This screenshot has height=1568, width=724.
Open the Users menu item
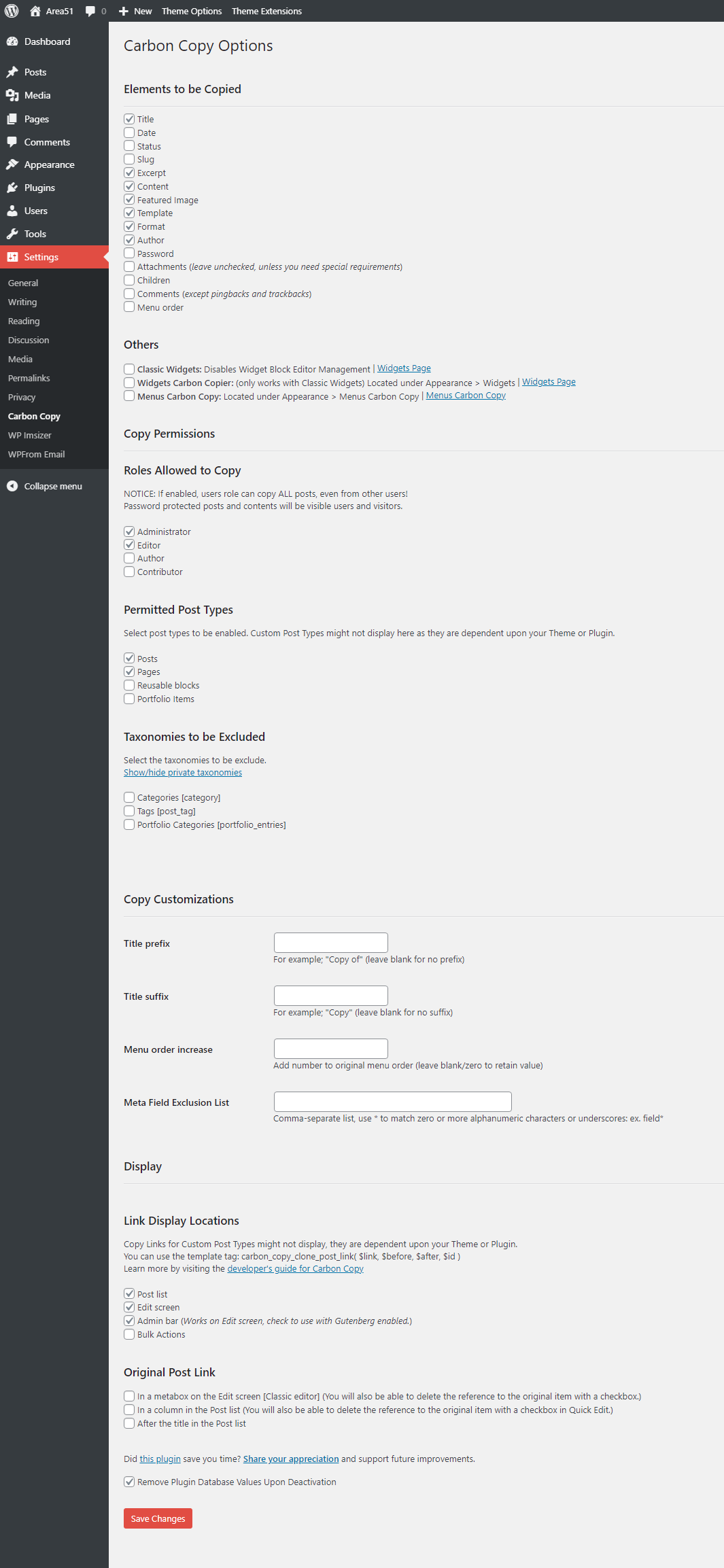point(35,211)
